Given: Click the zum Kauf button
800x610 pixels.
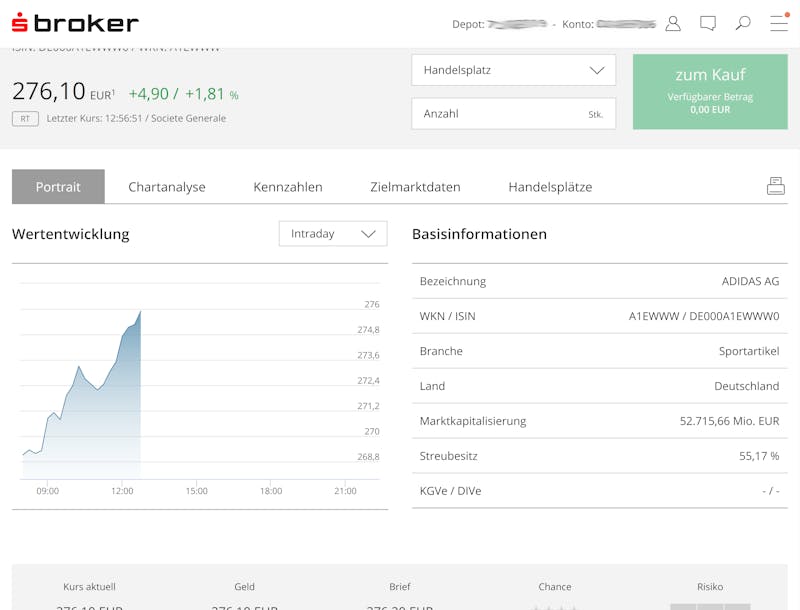Looking at the screenshot, I should [710, 92].
